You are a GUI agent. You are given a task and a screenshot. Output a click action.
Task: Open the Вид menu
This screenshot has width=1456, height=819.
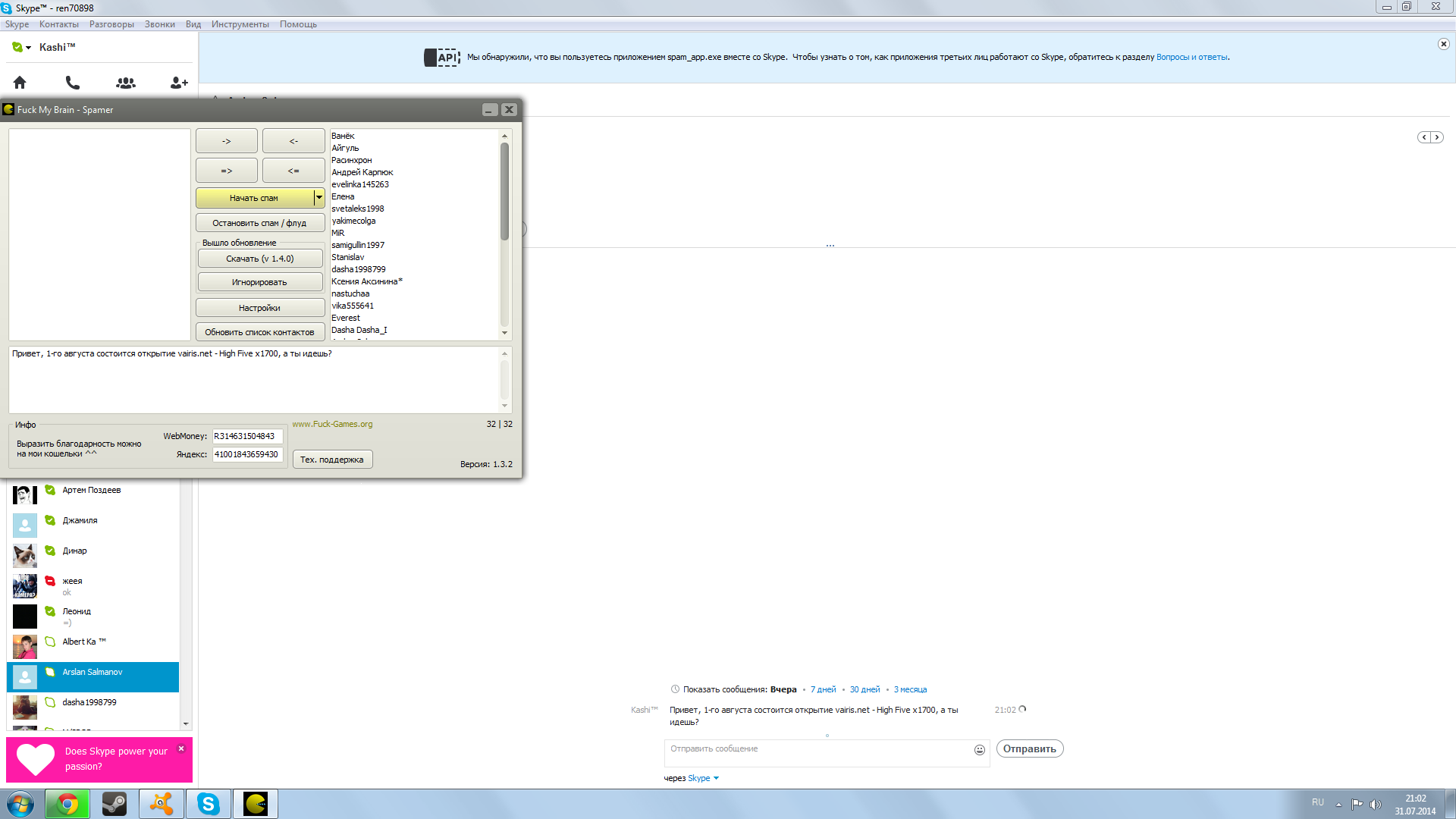[x=193, y=24]
